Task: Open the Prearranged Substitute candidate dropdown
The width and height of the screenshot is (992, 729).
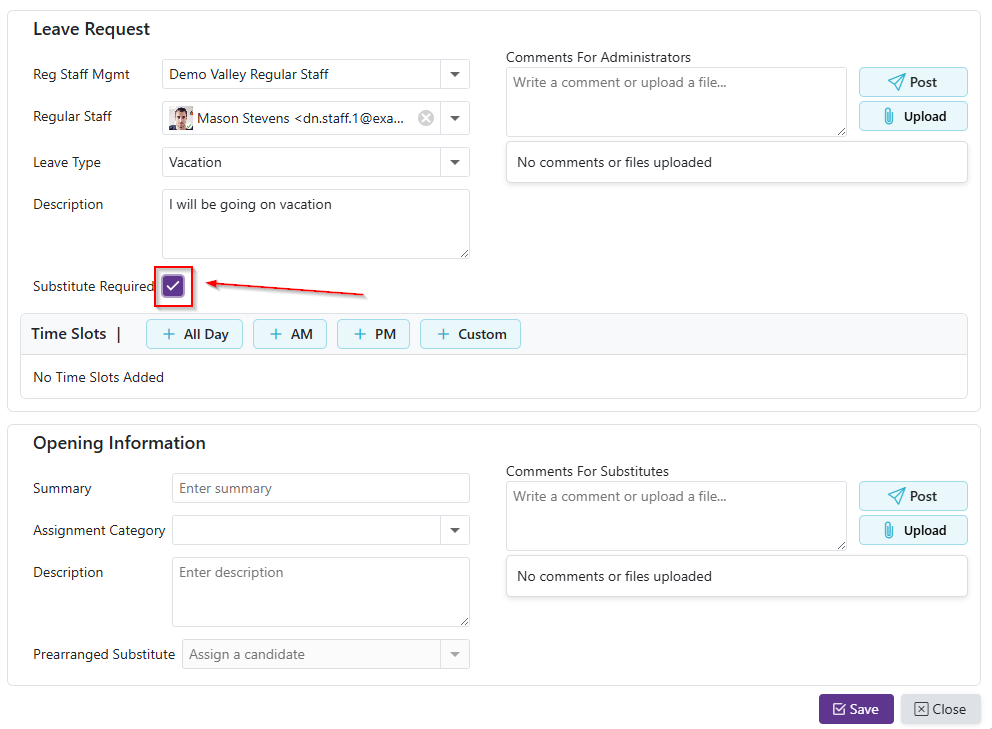Action: click(x=455, y=654)
